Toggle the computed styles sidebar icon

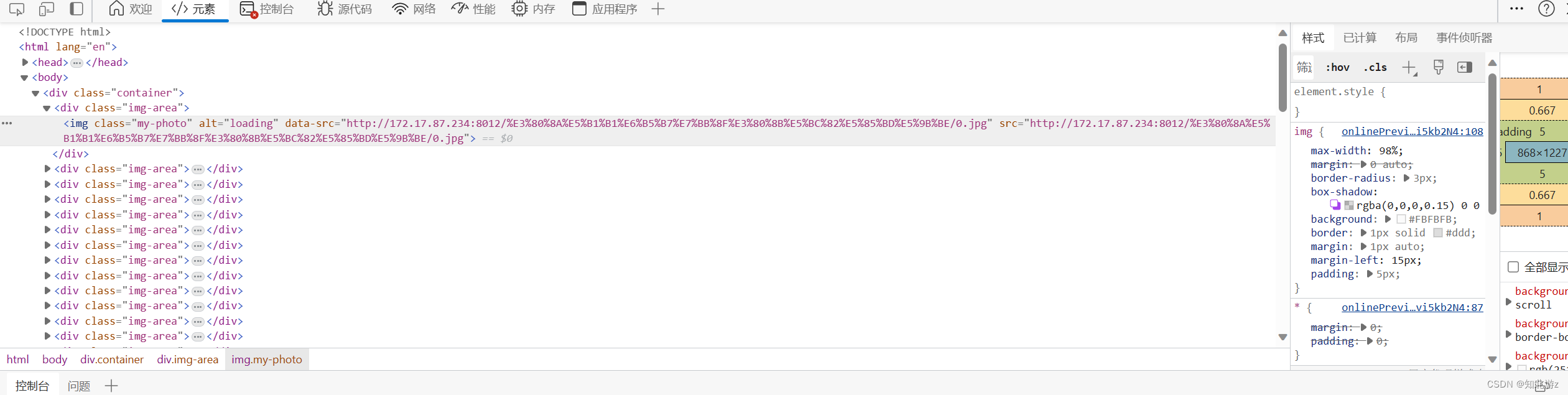1465,67
